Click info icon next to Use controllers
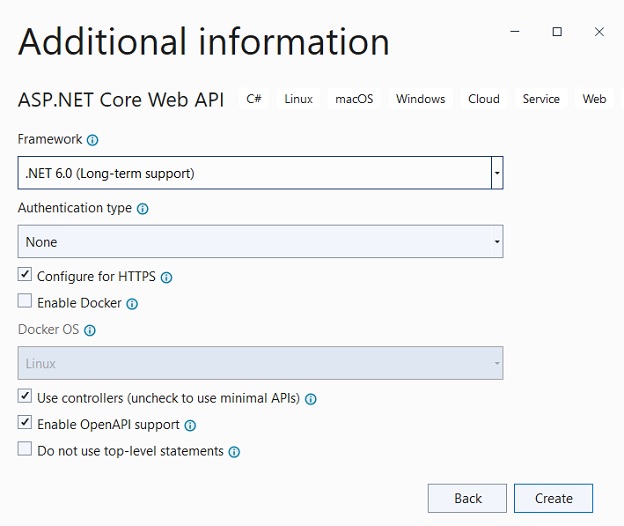Viewport: 624px width, 526px height. tap(311, 399)
